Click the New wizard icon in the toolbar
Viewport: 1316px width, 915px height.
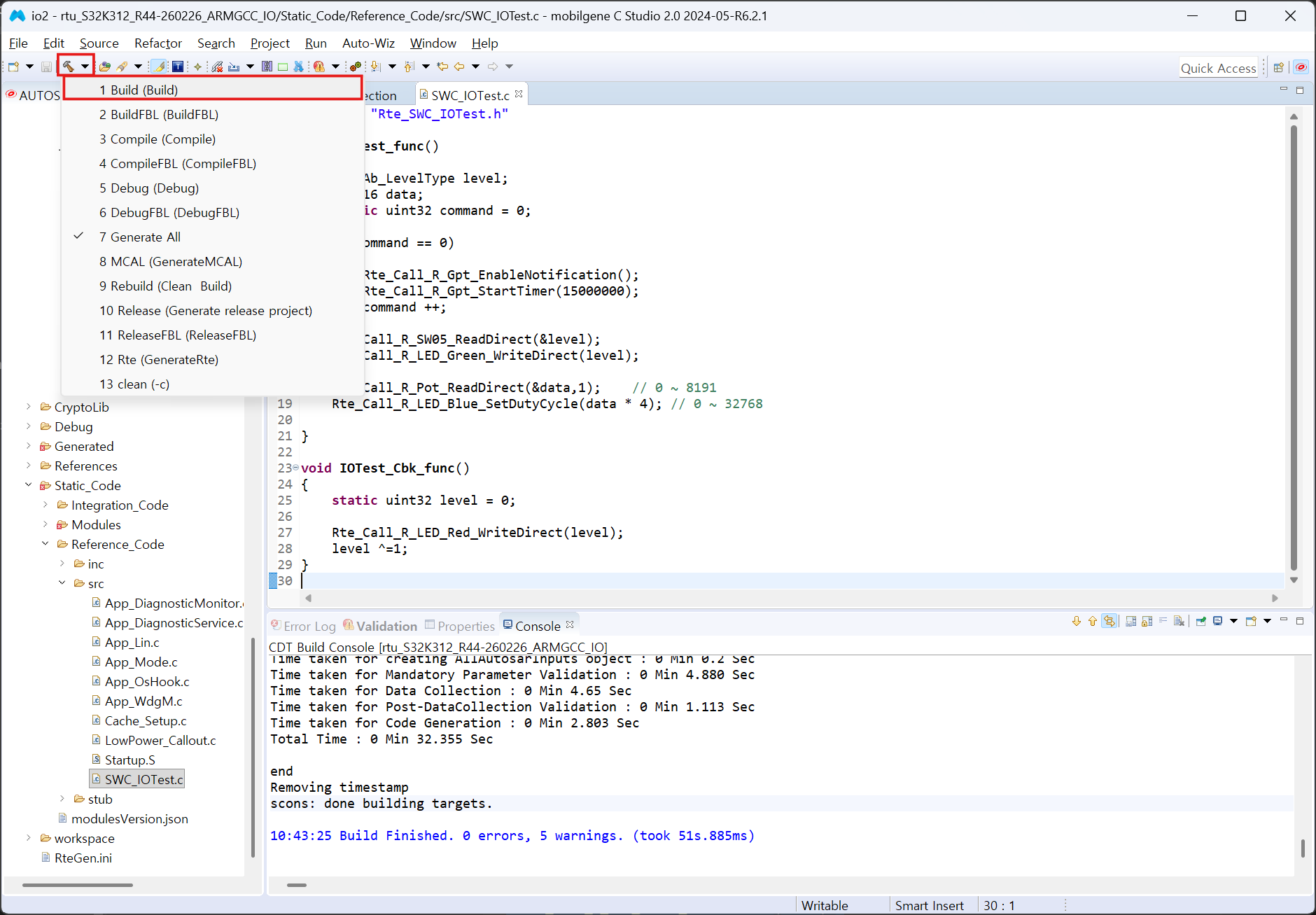[14, 67]
